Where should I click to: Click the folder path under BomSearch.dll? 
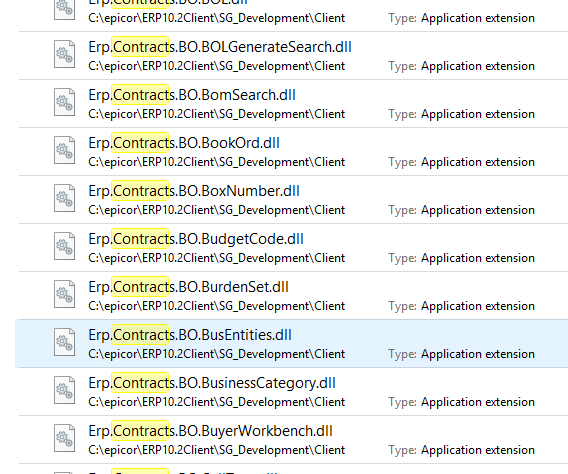coord(217,114)
